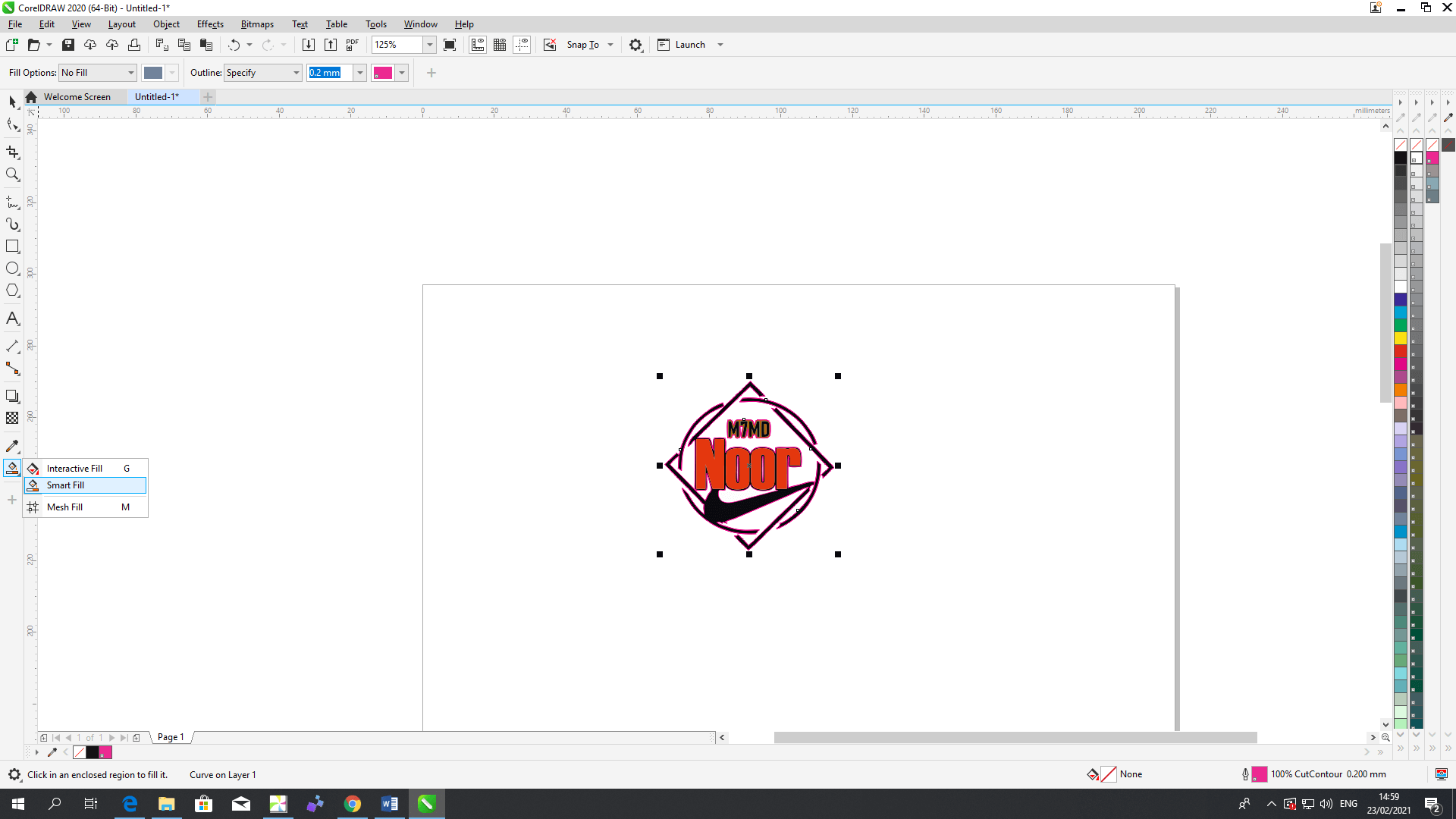
Task: Open the Bitmaps menu
Action: click(x=257, y=24)
